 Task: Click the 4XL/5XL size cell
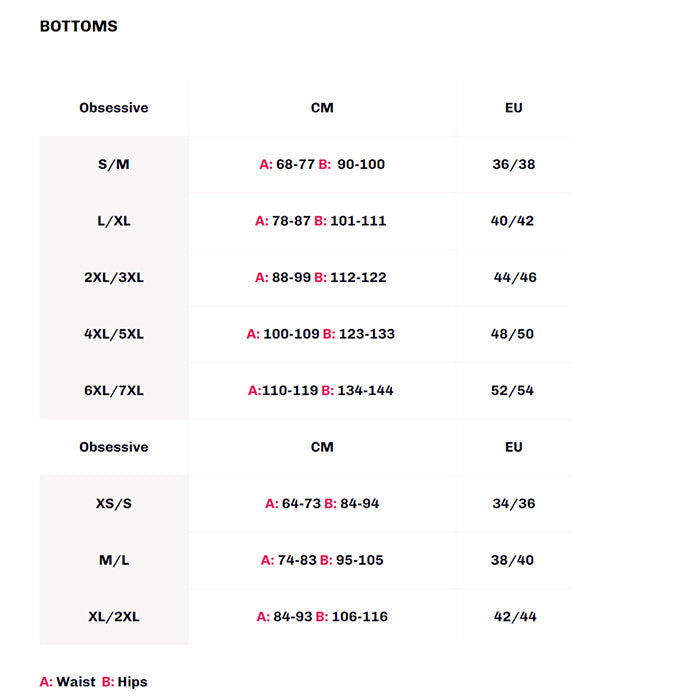tap(114, 334)
